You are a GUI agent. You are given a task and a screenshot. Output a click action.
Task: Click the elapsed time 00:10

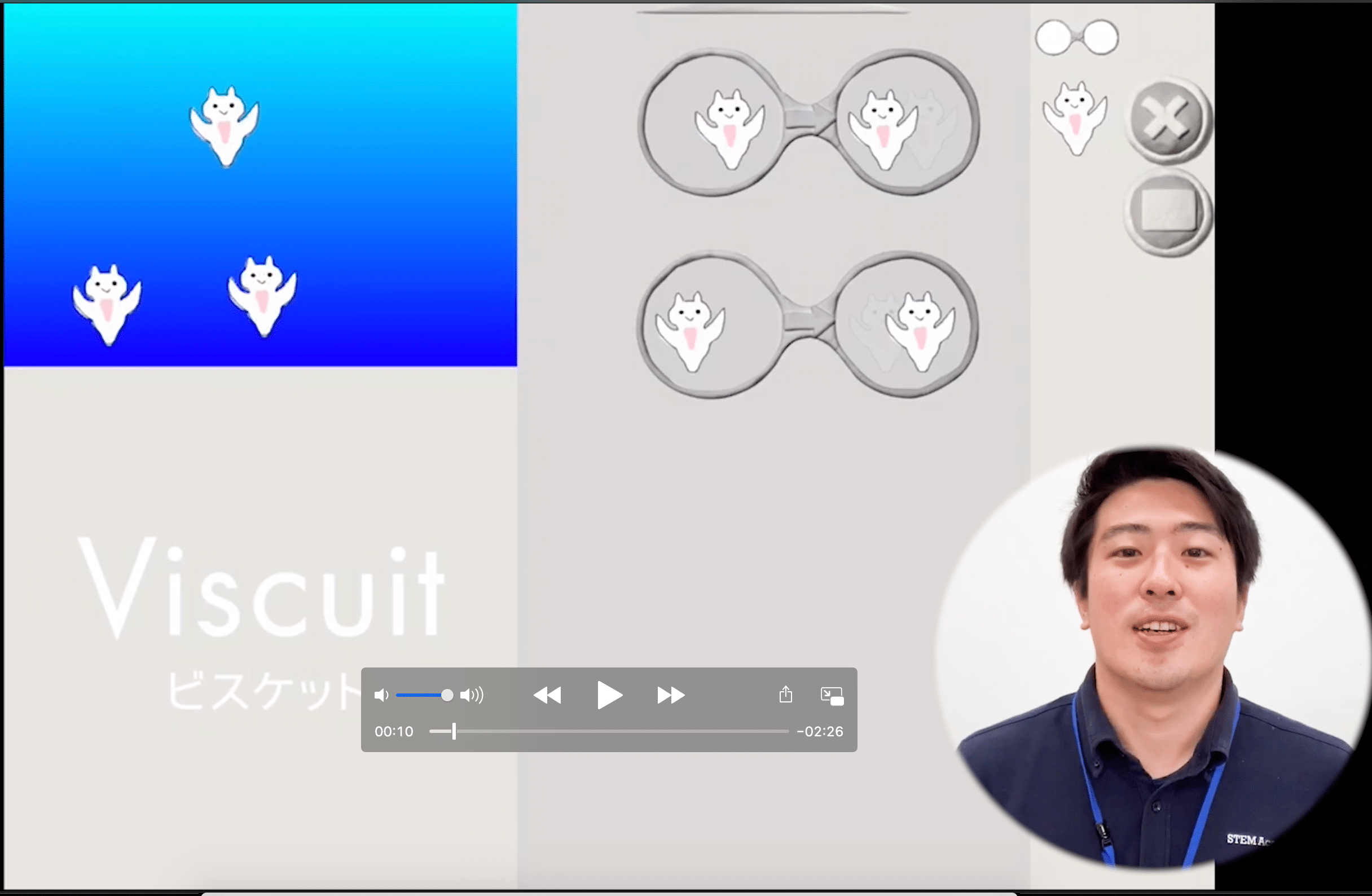coord(394,732)
